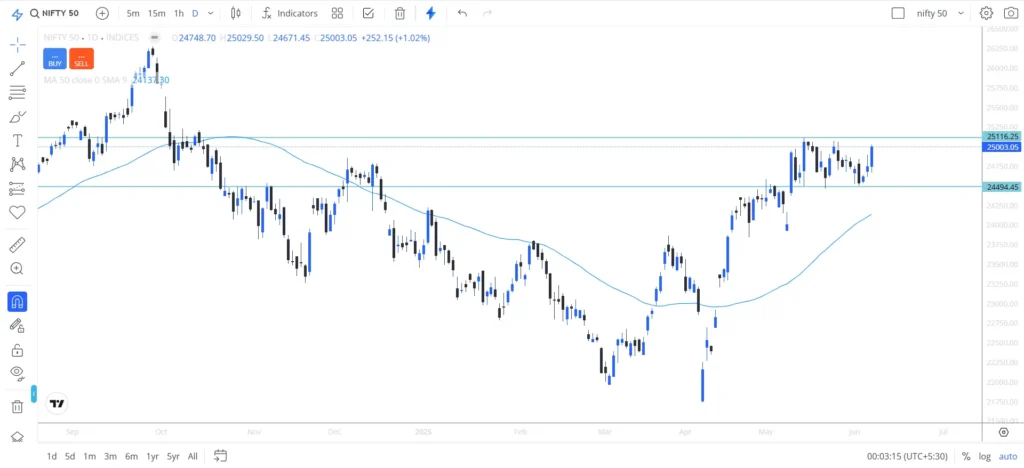Toggle magnet mode
Image resolution: width=1024 pixels, height=468 pixels.
pos(18,302)
